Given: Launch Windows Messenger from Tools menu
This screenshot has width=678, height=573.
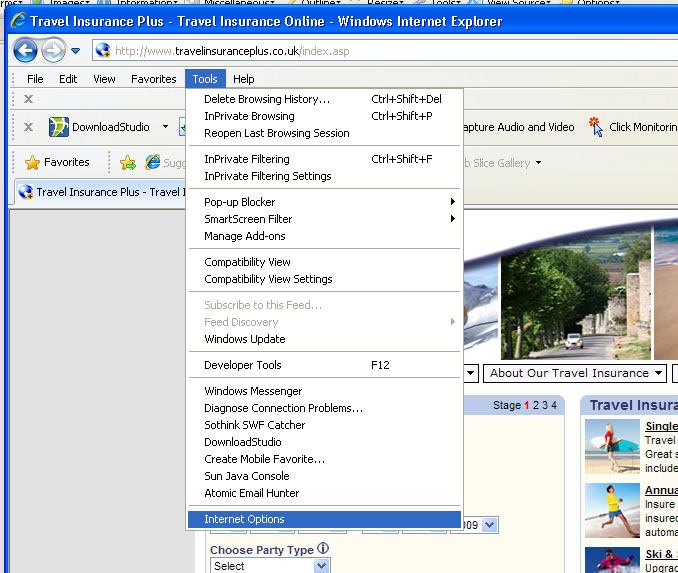Looking at the screenshot, I should pyautogui.click(x=324, y=391).
